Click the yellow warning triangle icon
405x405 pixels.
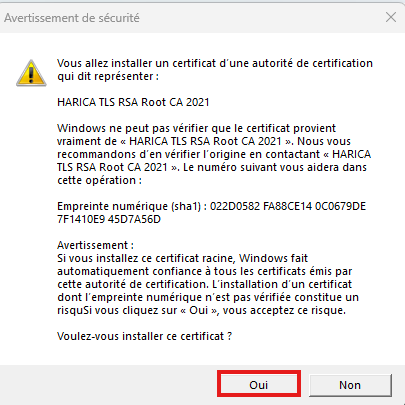31,73
